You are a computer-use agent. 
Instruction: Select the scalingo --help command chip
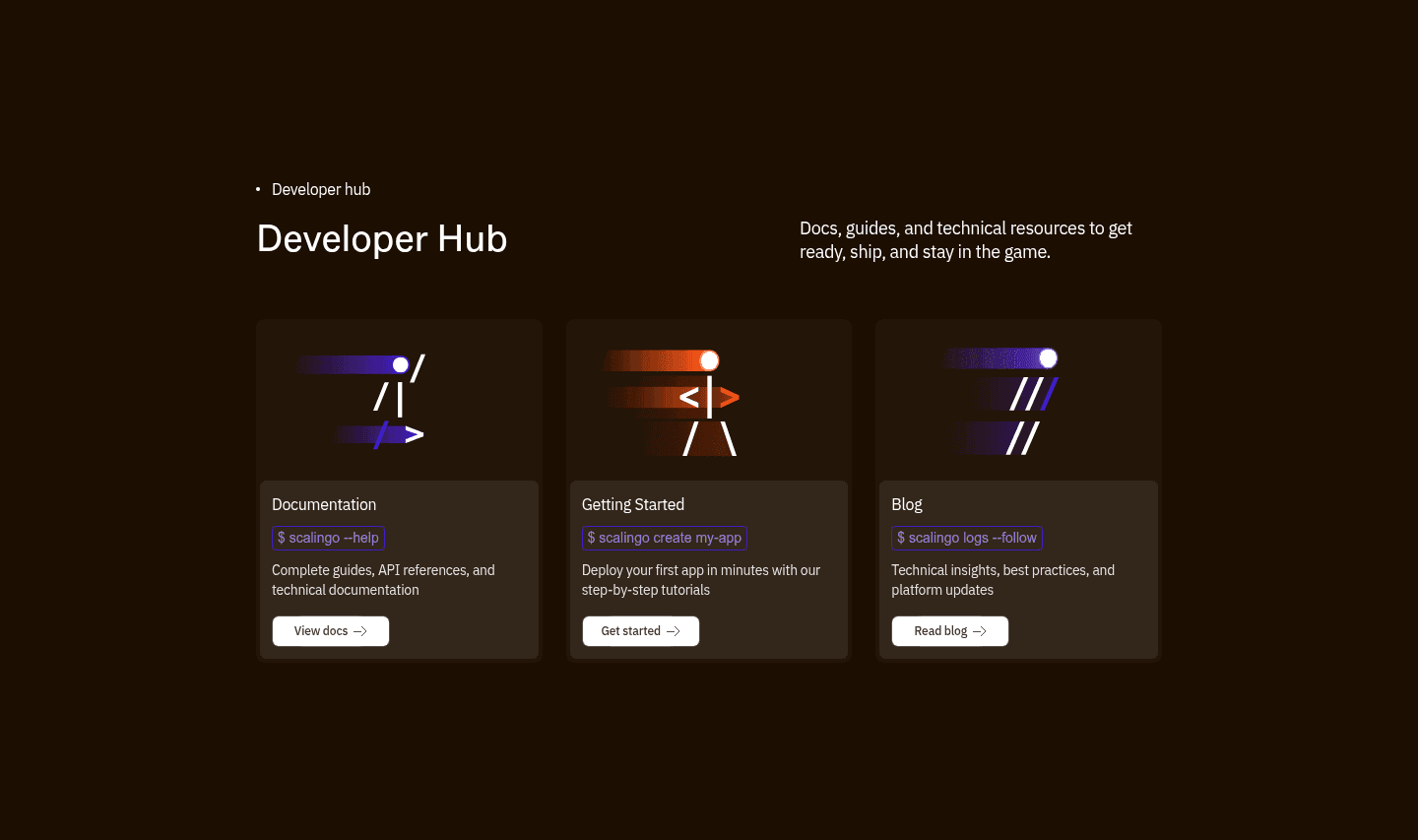point(328,538)
